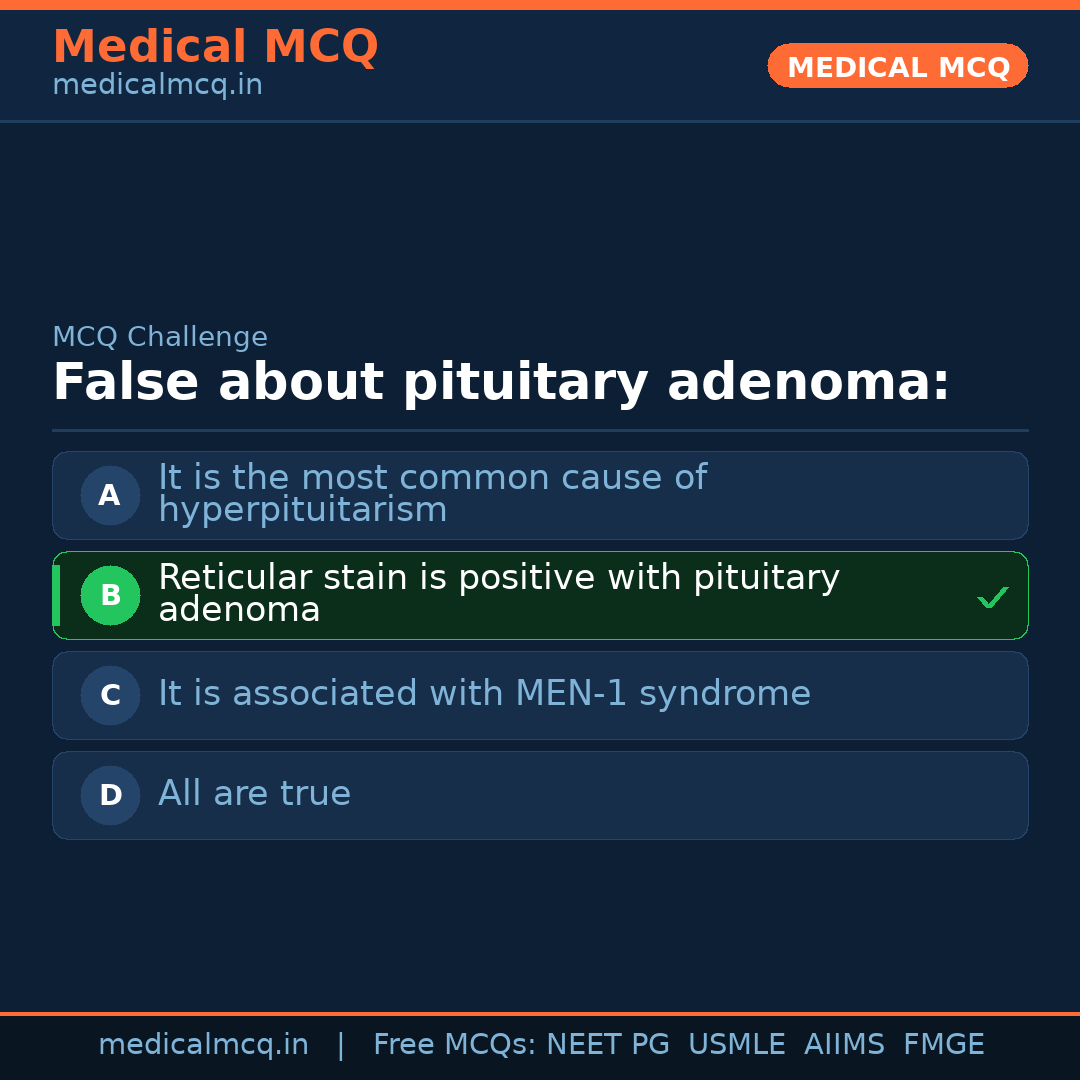Choose 'It is associated with MEN-1 syndrome'
This screenshot has width=1080, height=1080.
(484, 694)
